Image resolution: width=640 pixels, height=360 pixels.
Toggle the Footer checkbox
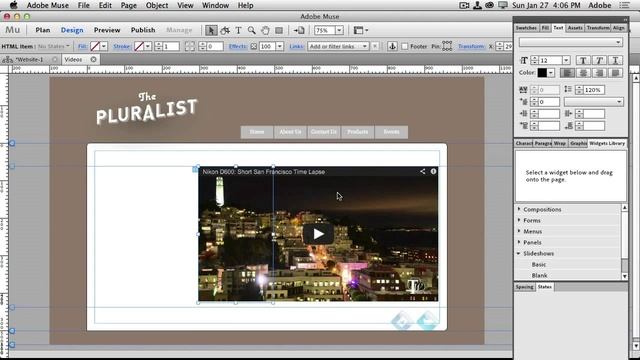(404, 46)
